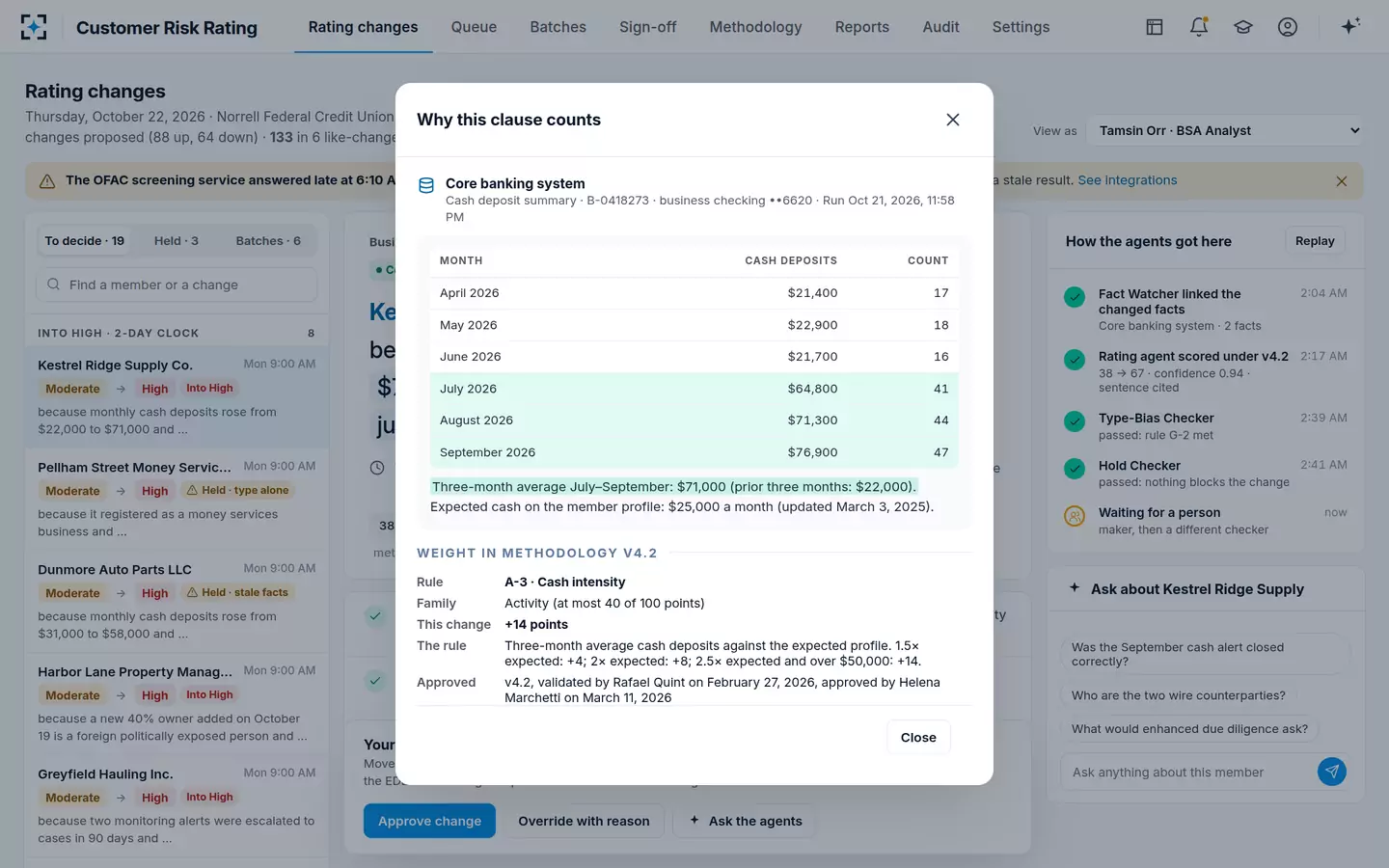1389x868 pixels.
Task: Click the Customer Risk Rating logo icon
Action: [x=34, y=27]
